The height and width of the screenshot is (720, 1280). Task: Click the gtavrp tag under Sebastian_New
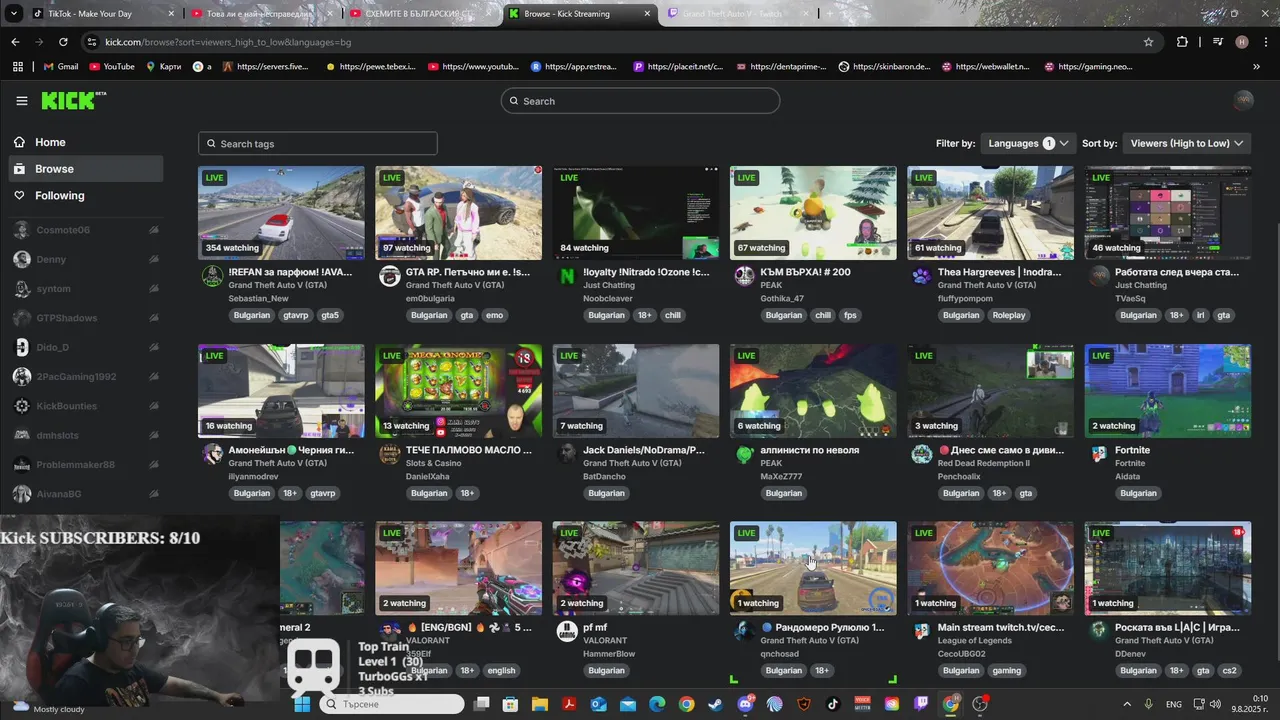[x=295, y=315]
